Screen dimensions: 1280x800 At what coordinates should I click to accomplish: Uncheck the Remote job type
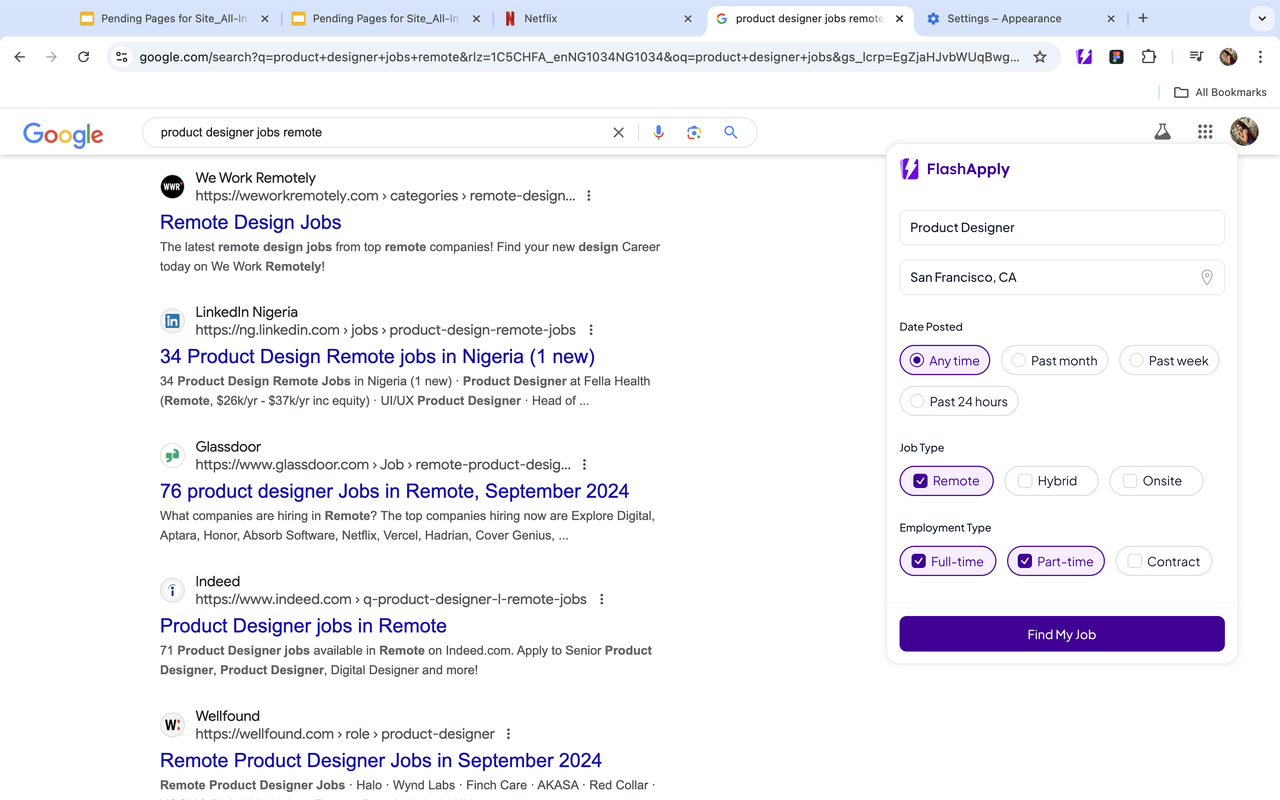click(x=946, y=481)
